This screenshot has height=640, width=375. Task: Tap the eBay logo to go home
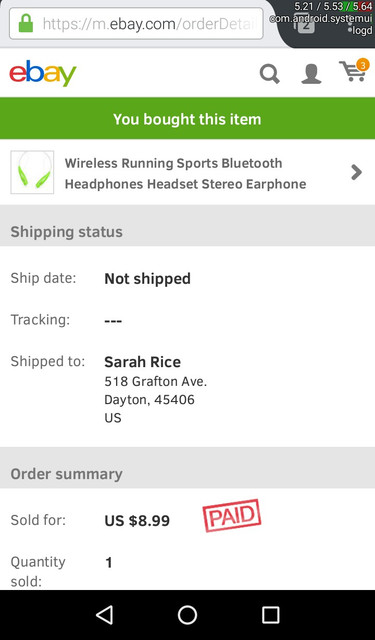pos(43,73)
